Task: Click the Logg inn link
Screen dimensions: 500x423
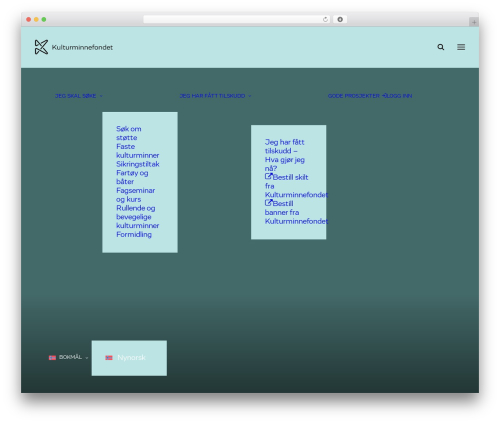Action: 397,96
